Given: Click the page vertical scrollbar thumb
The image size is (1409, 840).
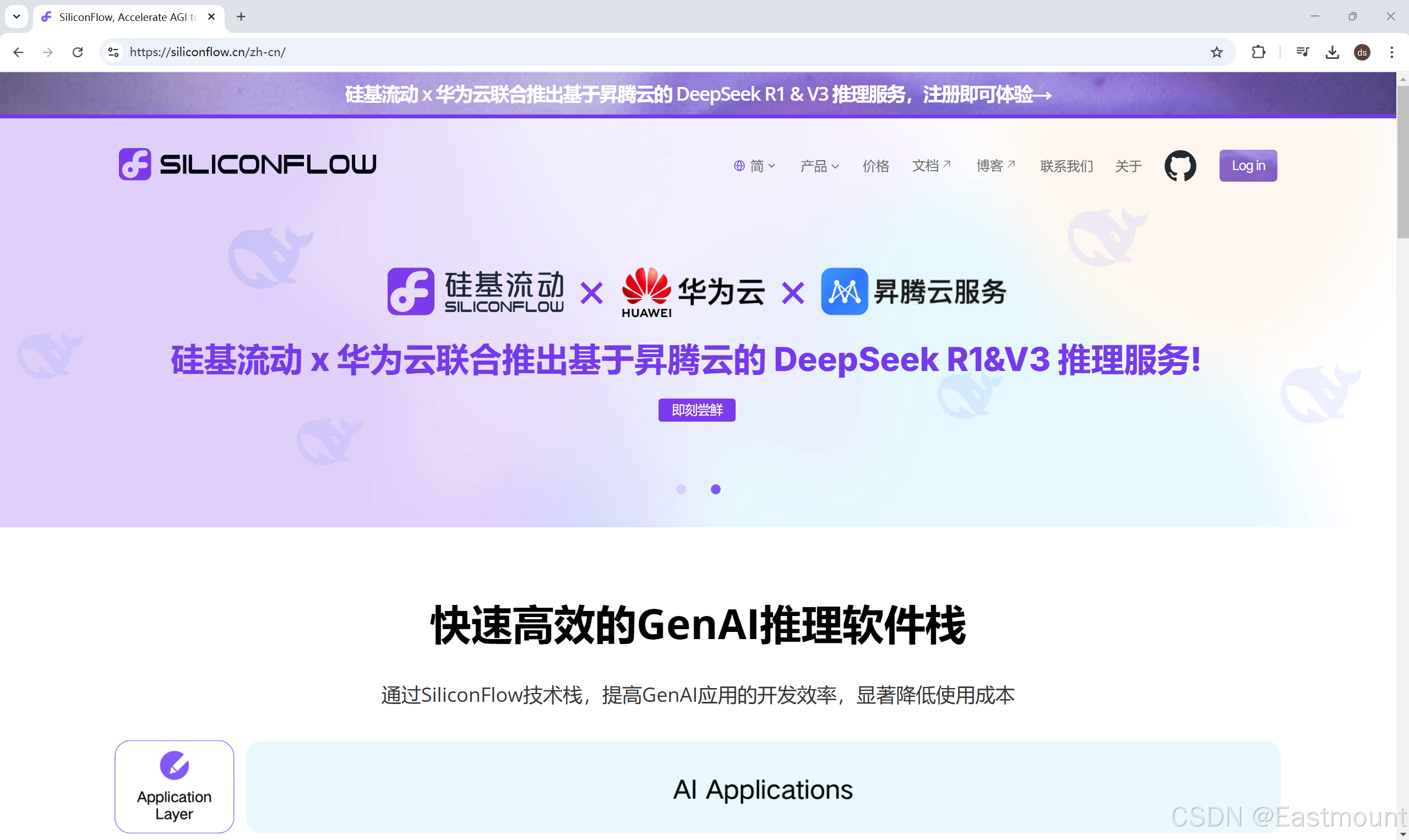Looking at the screenshot, I should pos(1402,161).
